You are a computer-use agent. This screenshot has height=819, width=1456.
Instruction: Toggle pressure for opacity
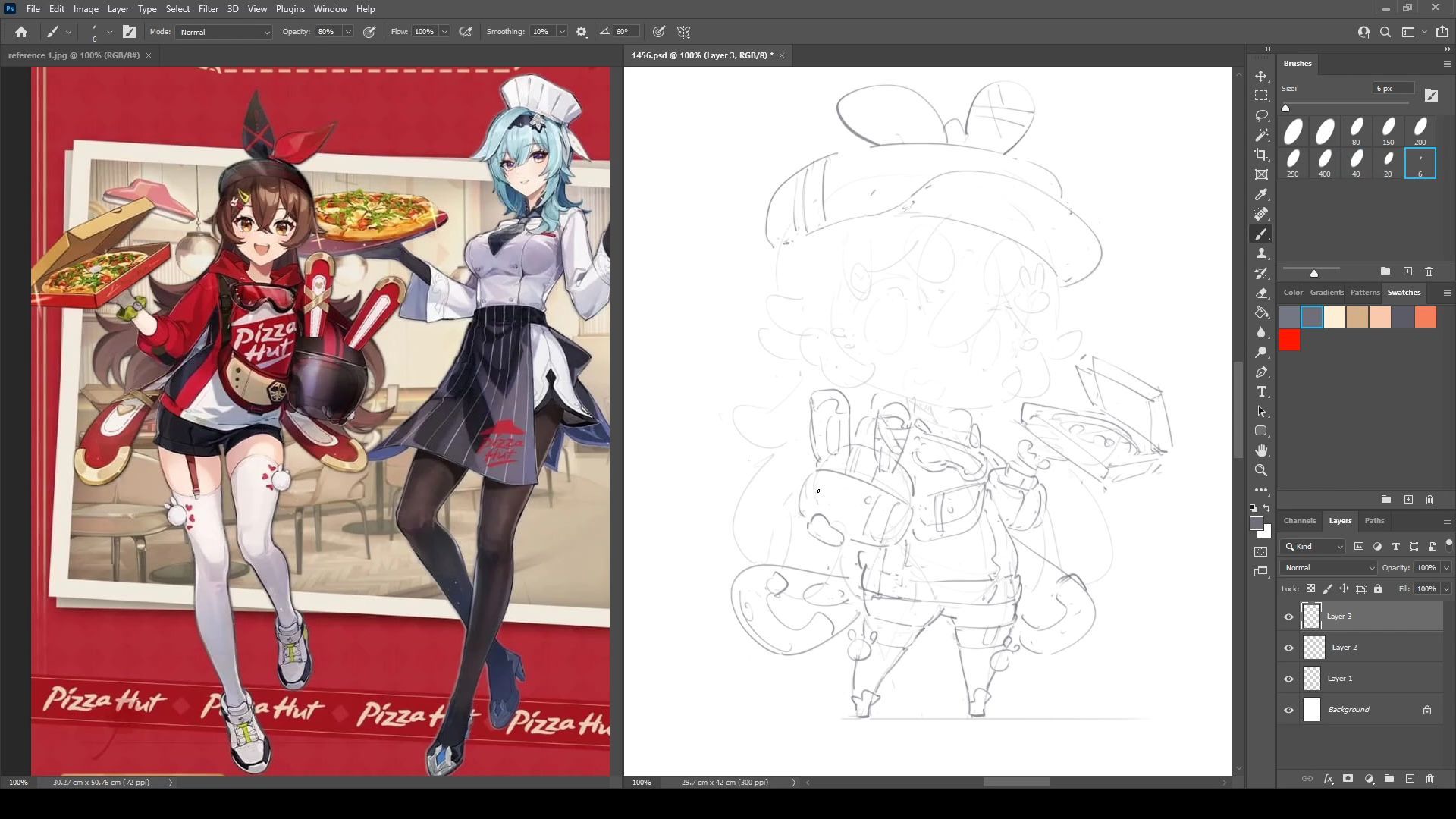pos(369,32)
